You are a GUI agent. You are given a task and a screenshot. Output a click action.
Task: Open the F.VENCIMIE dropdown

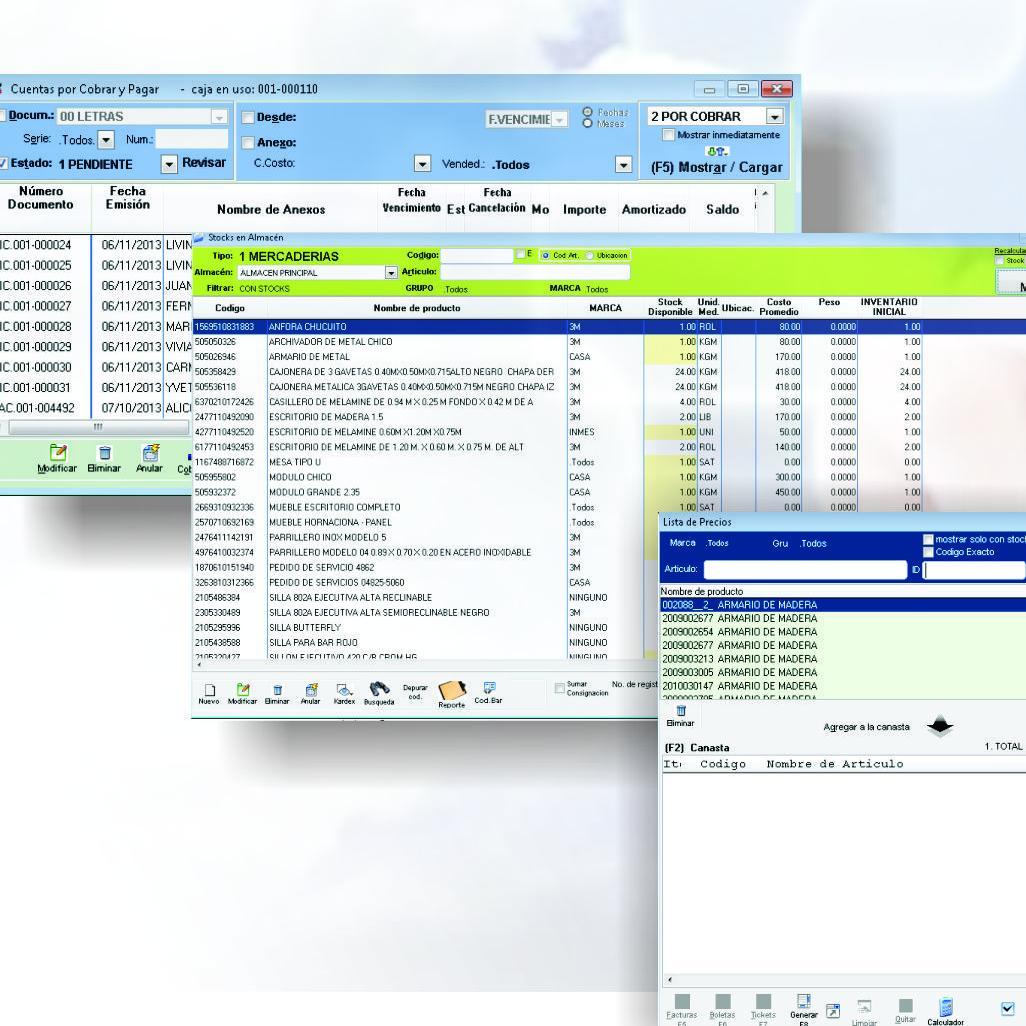click(559, 120)
